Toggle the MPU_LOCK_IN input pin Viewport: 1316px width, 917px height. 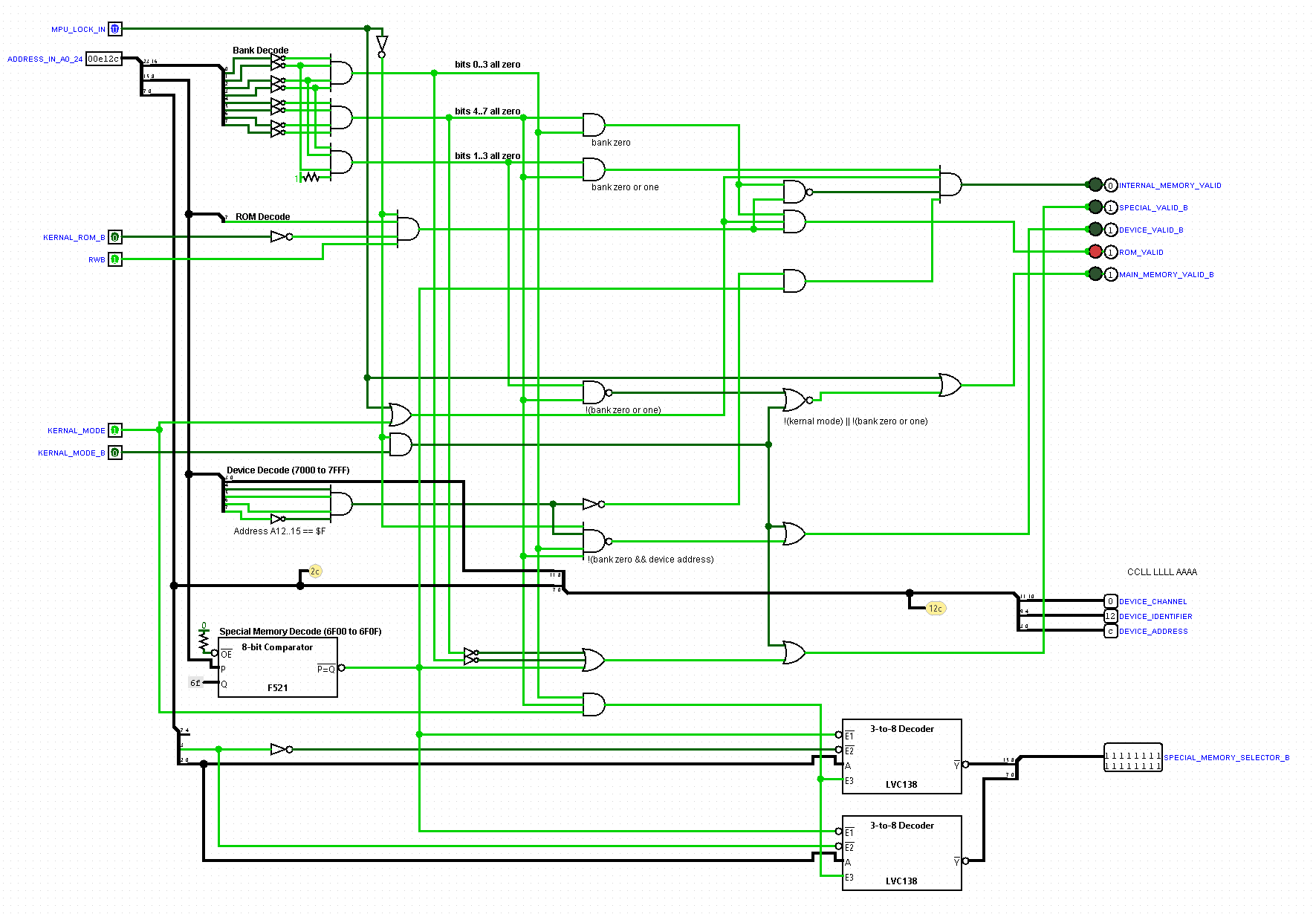114,29
